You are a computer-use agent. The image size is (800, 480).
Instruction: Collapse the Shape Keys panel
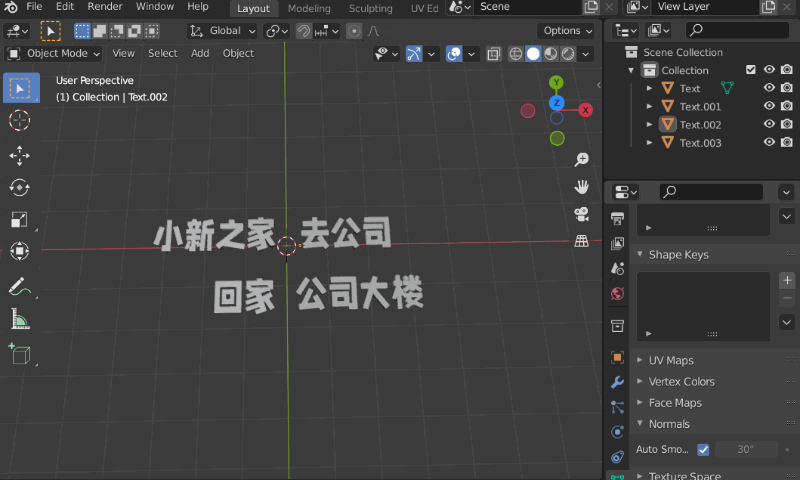640,254
